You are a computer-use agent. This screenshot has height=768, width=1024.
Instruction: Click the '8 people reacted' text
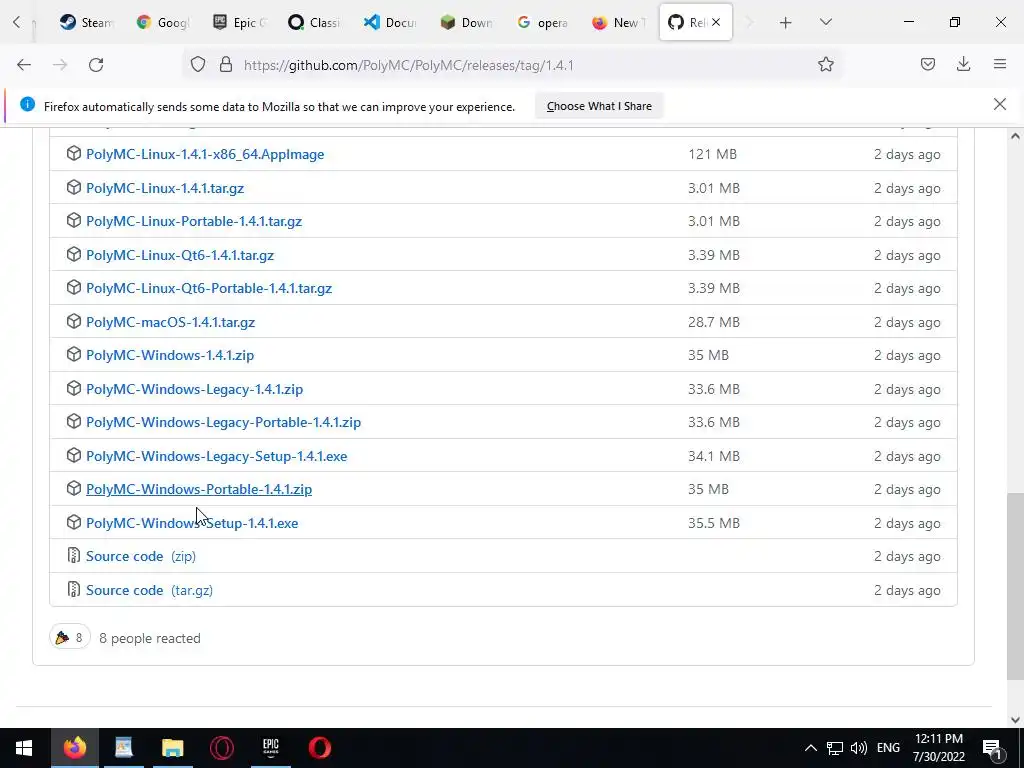150,638
